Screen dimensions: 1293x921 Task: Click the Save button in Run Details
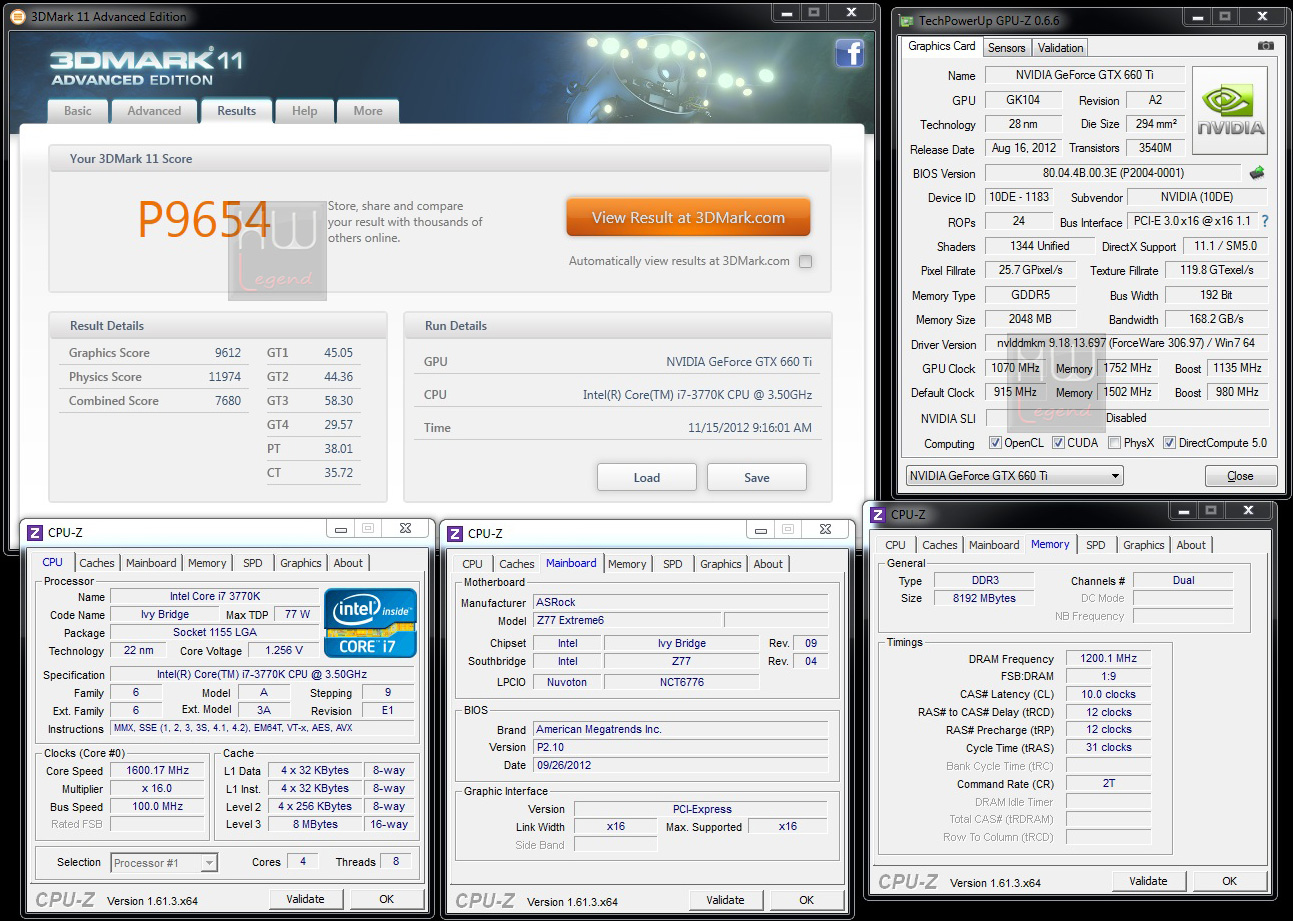tap(757, 477)
